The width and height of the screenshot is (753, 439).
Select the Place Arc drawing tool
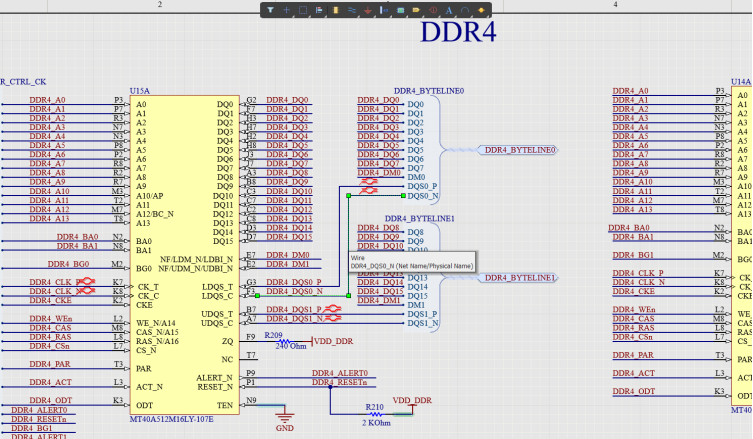point(465,10)
